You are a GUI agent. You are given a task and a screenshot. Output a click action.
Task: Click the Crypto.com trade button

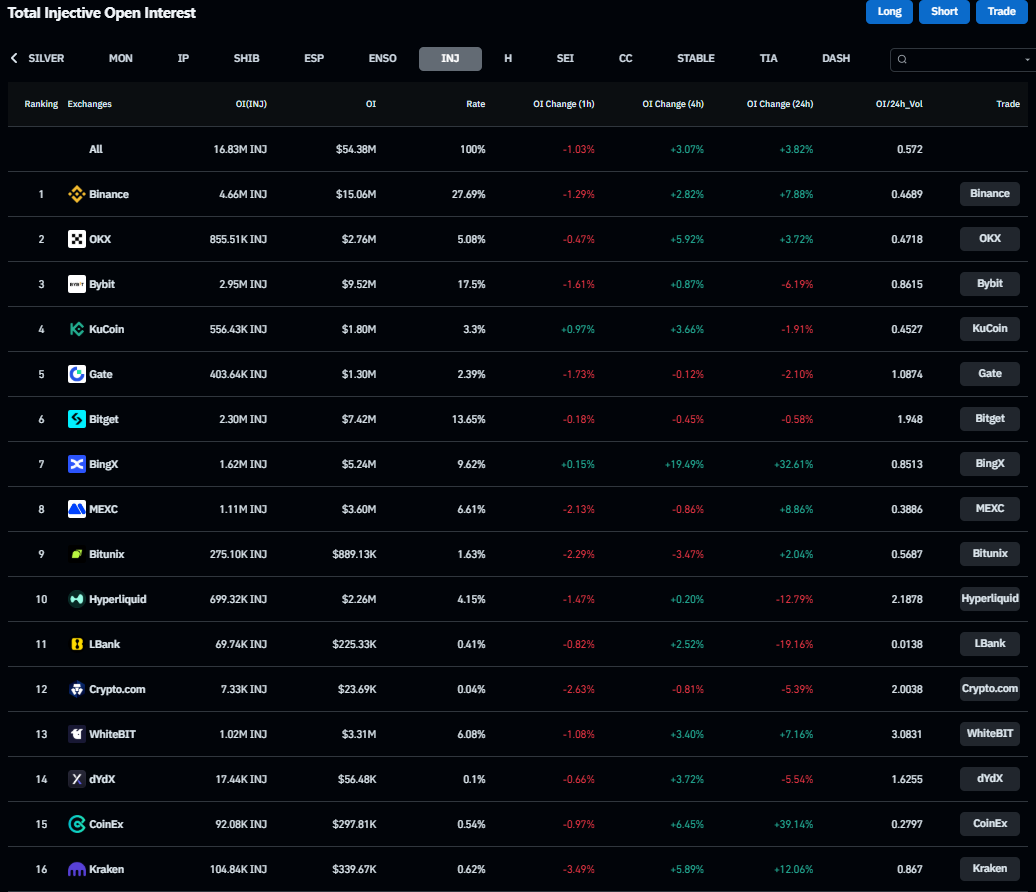pos(990,688)
